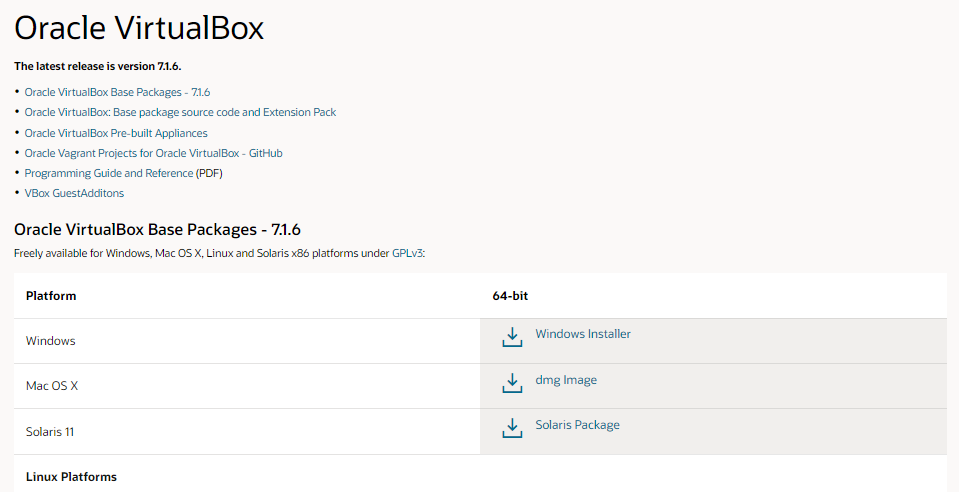
Task: Open Base package source code and Extension Pack link
Action: [180, 113]
